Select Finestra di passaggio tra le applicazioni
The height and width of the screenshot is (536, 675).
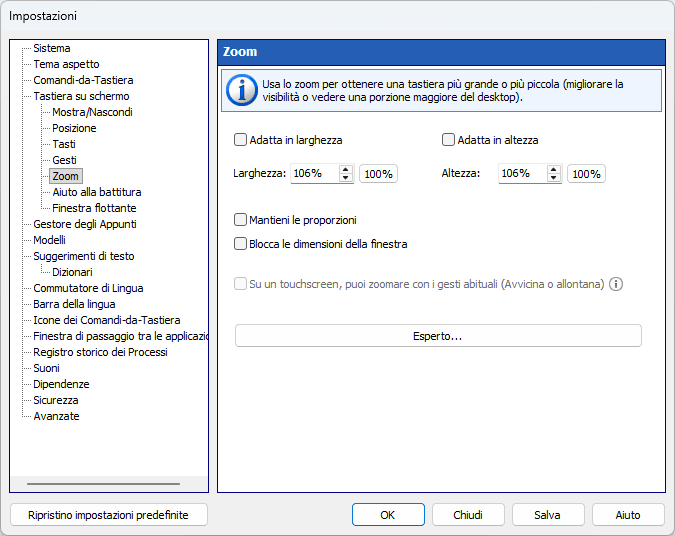tap(121, 336)
